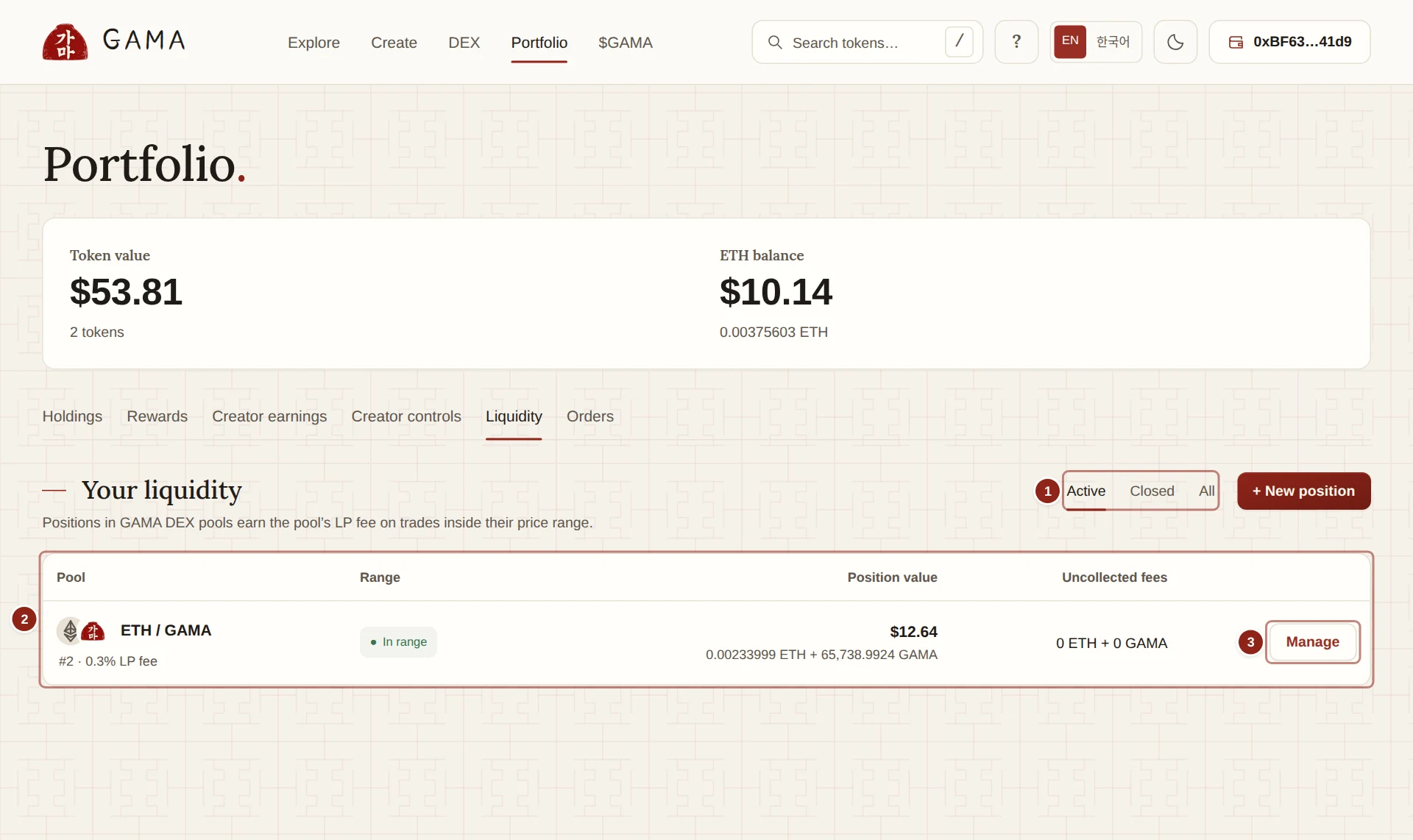The height and width of the screenshot is (840, 1413).
Task: Click the ETH / GAMA pool name
Action: [166, 630]
